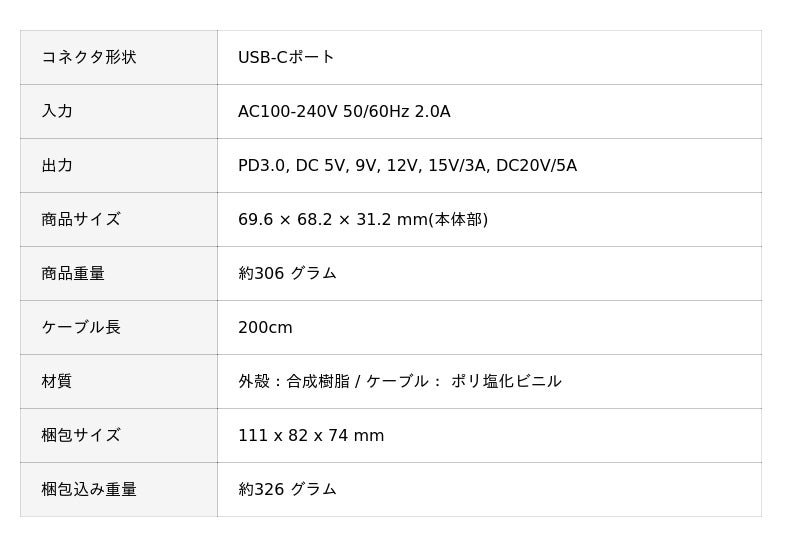Click the ポリ塩化ビニル cable material text

click(506, 381)
